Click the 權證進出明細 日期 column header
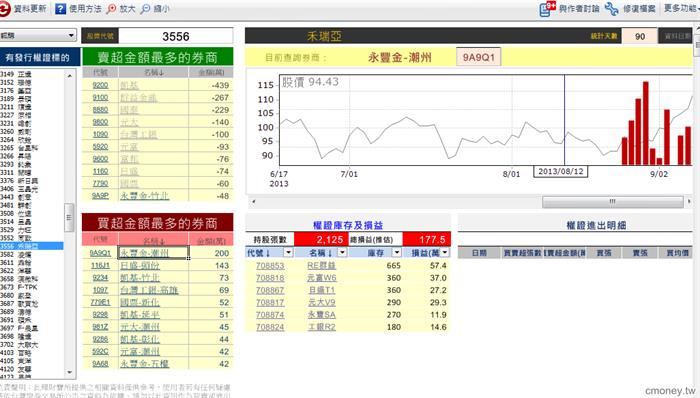Viewport: 700px width, 398px height. pyautogui.click(x=479, y=253)
